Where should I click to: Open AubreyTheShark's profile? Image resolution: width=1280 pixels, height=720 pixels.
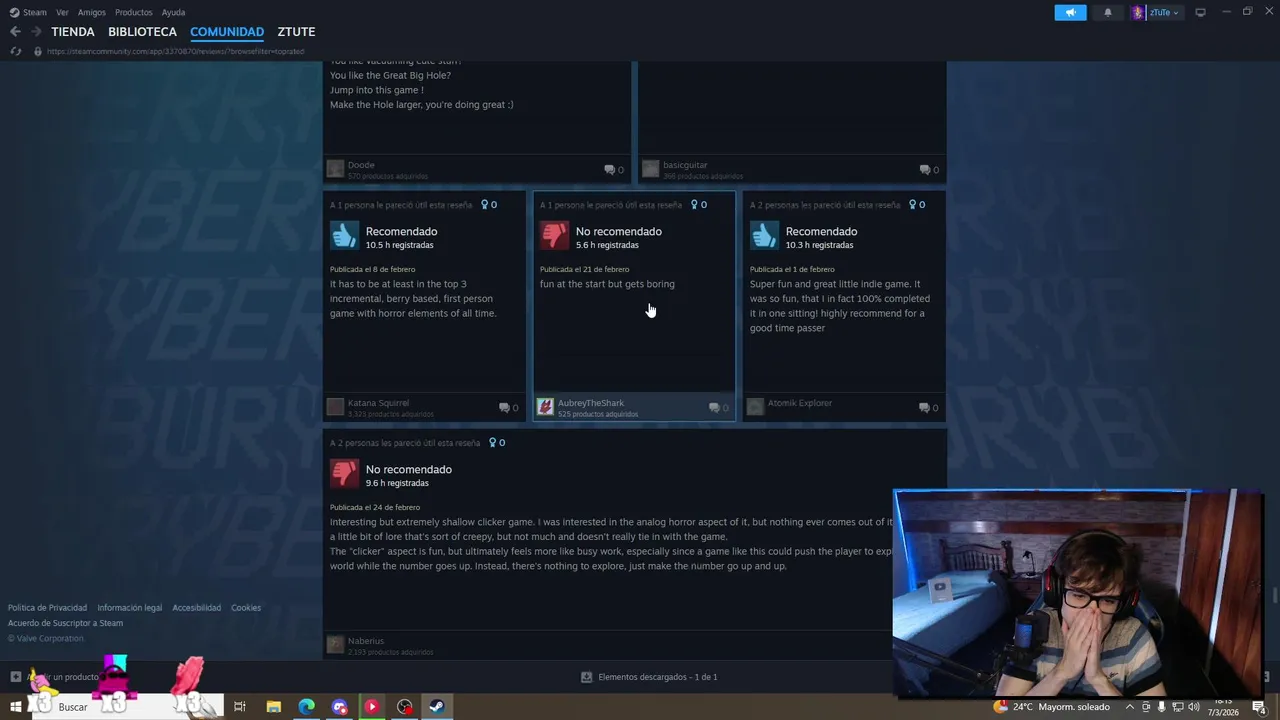[591, 403]
